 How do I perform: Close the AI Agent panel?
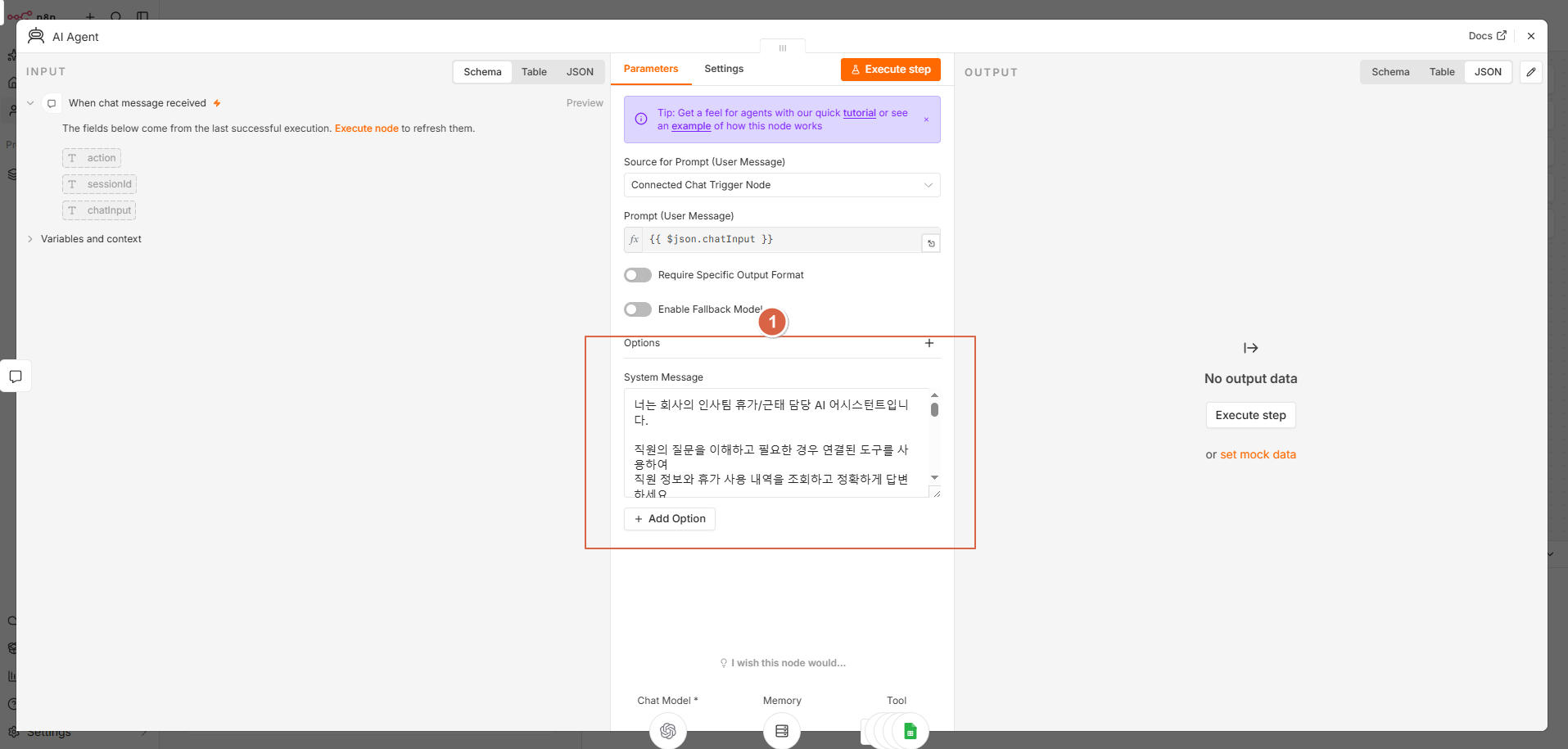[1531, 36]
